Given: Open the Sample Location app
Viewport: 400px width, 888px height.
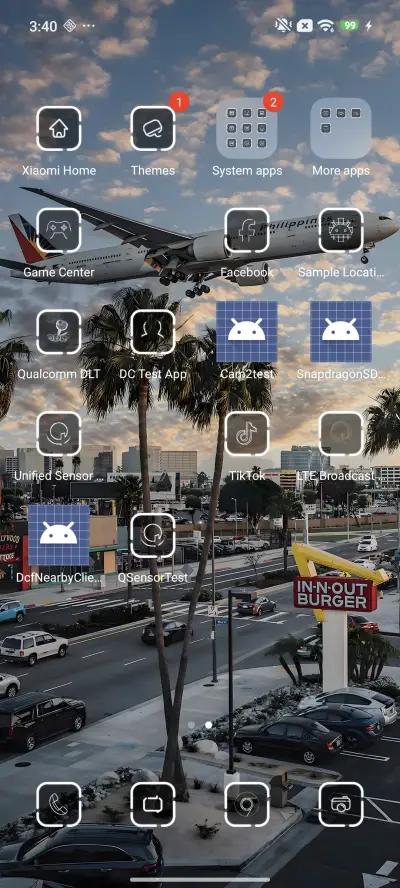Looking at the screenshot, I should [x=341, y=230].
